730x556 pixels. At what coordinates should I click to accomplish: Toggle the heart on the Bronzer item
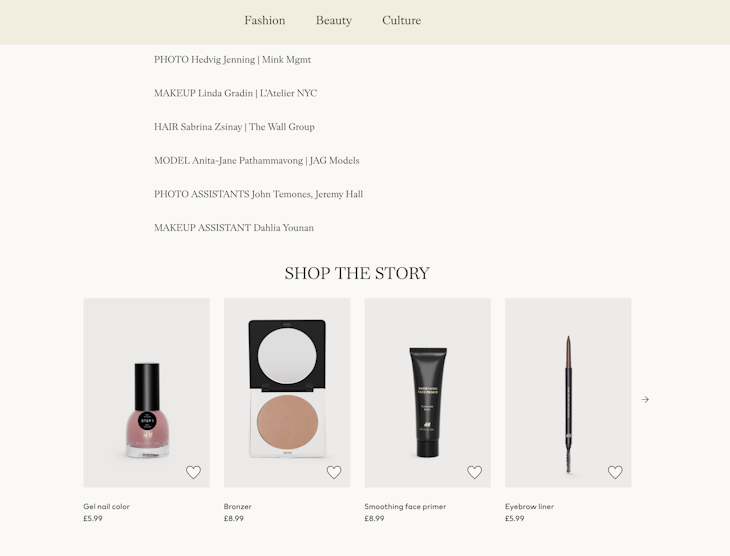334,472
